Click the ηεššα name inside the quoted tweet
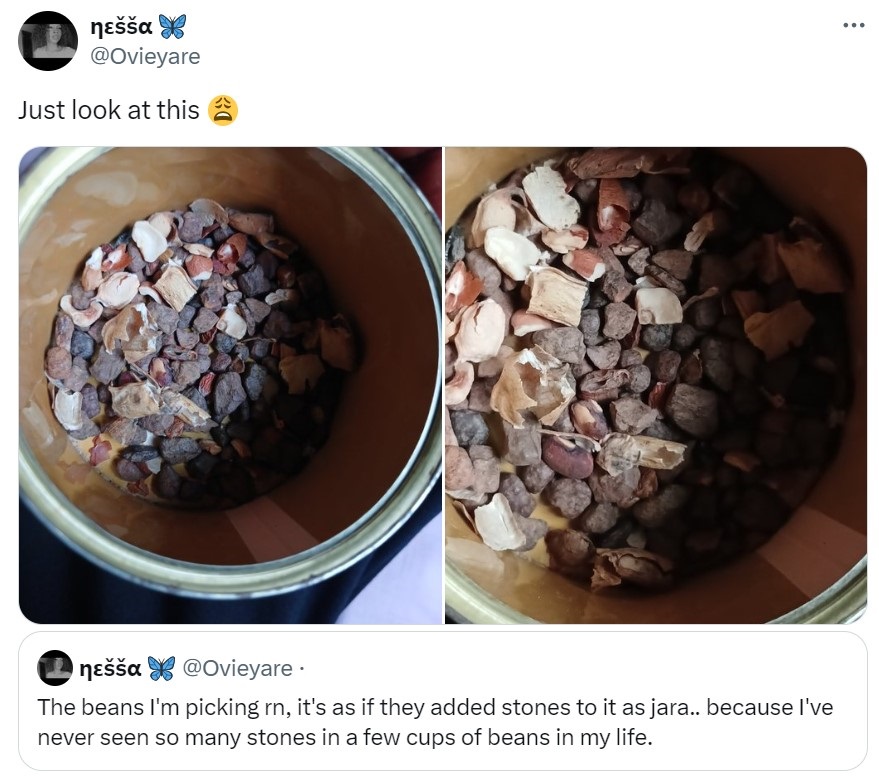Screen dimensions: 879x778 click(110, 668)
